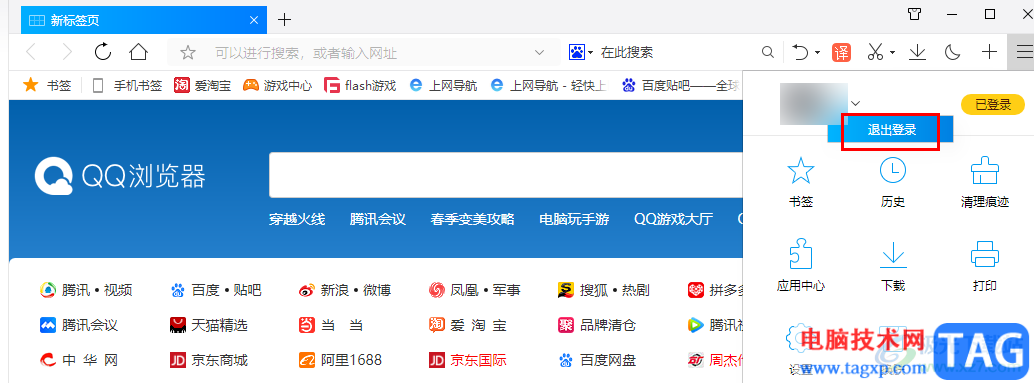Click the magnifier search icon
Viewport: 1034px width, 383px height.
pos(767,52)
